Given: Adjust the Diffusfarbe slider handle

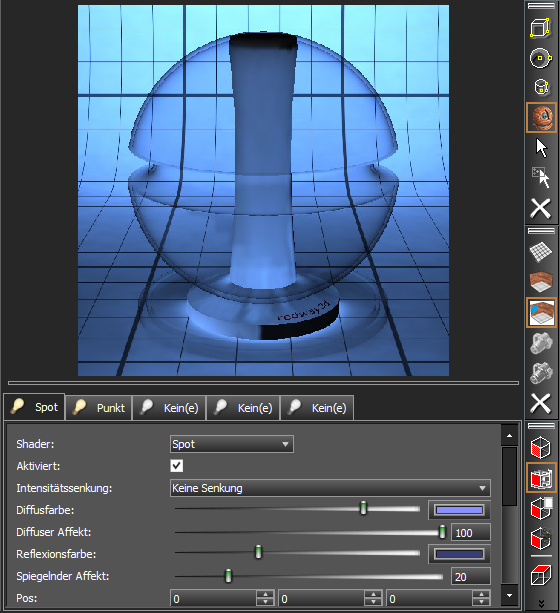Looking at the screenshot, I should click(363, 508).
